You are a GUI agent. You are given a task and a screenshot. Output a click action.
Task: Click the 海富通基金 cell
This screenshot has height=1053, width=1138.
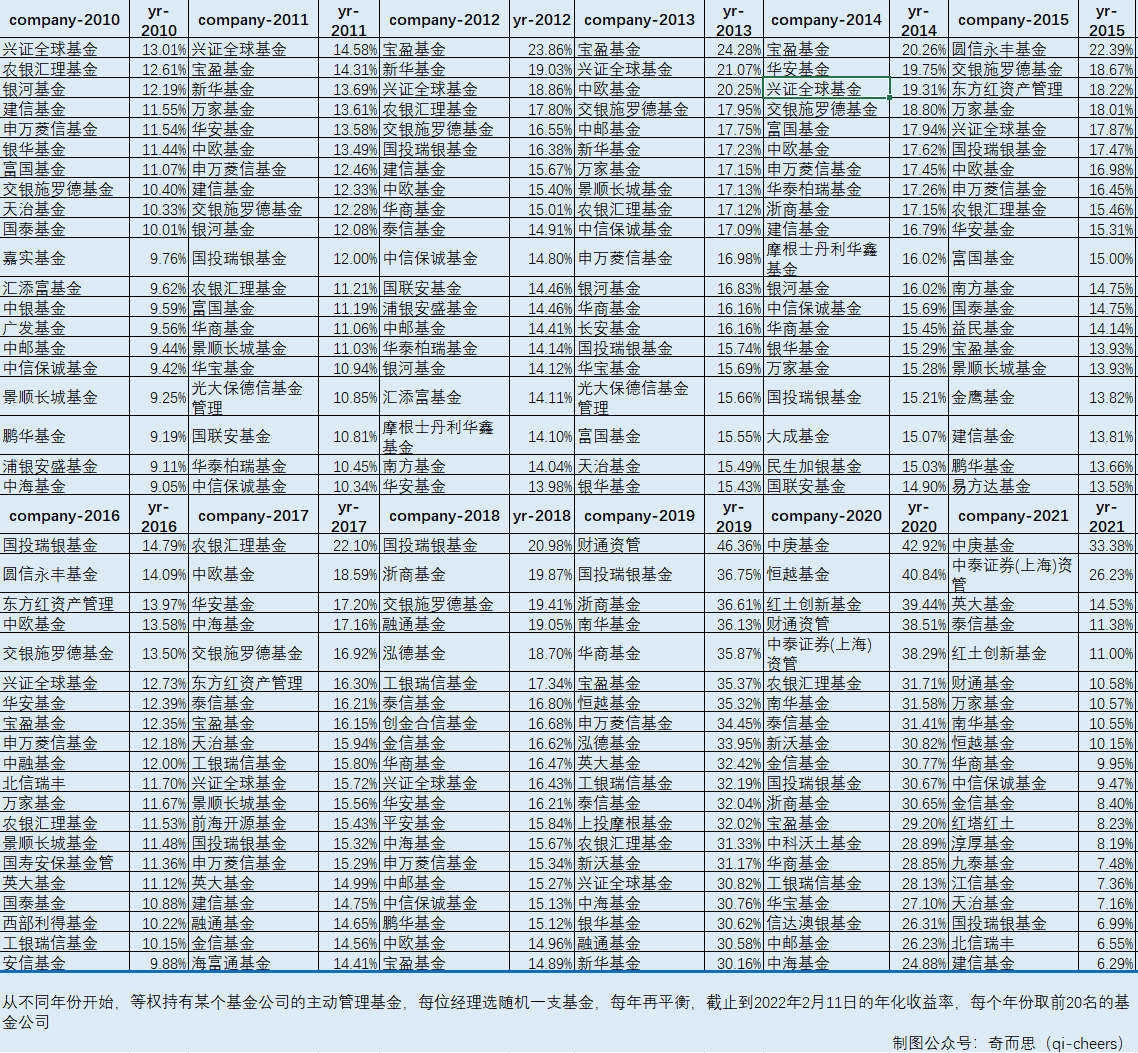tap(253, 962)
